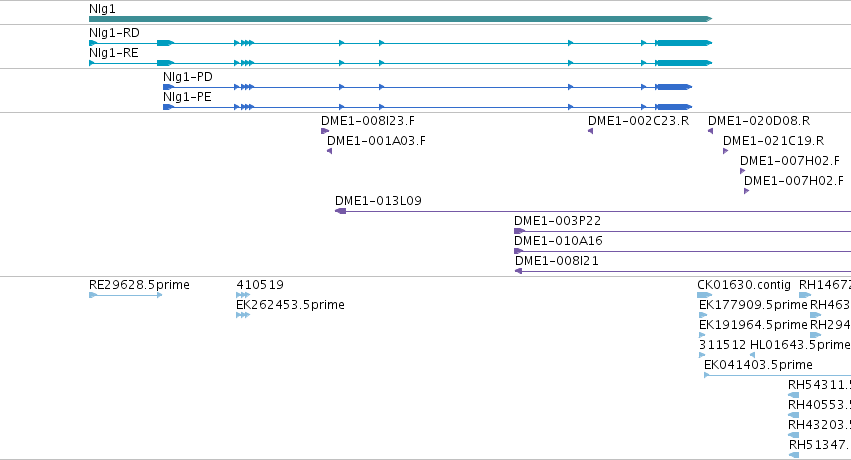The height and width of the screenshot is (460, 851).
Task: Open the Nlg1-RE transcript label
Action: (113, 53)
